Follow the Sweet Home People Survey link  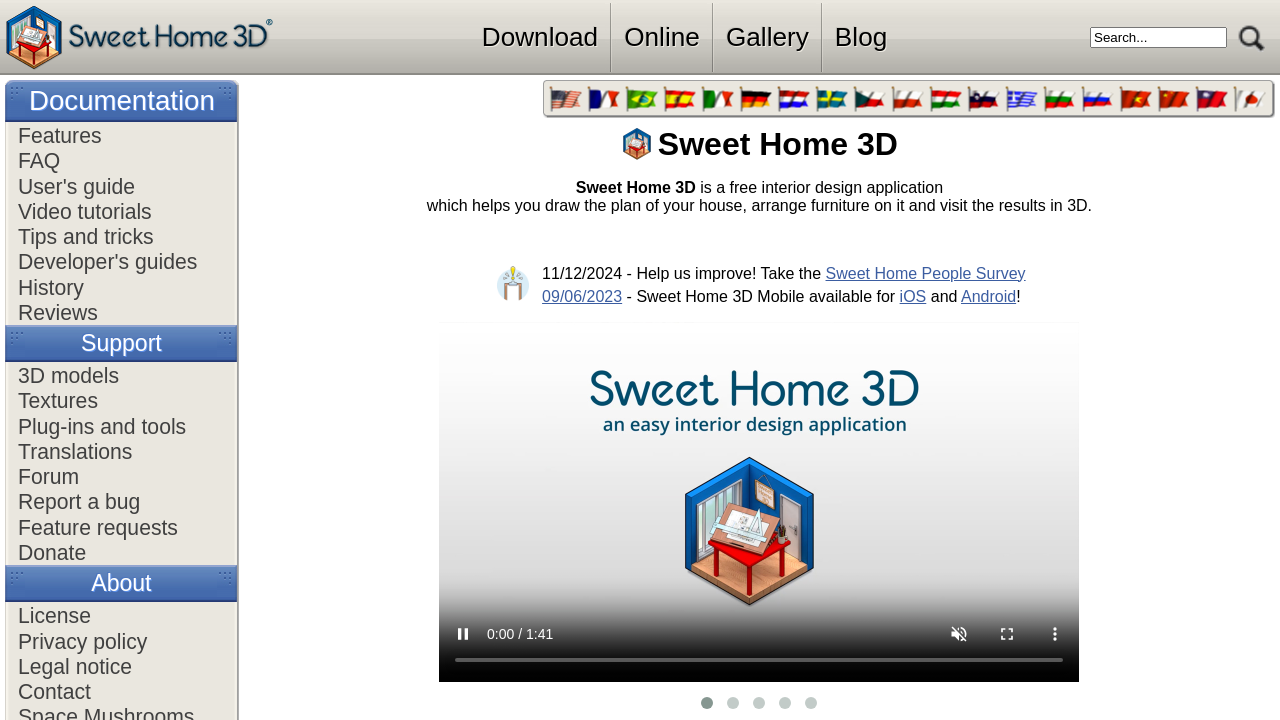tap(925, 273)
